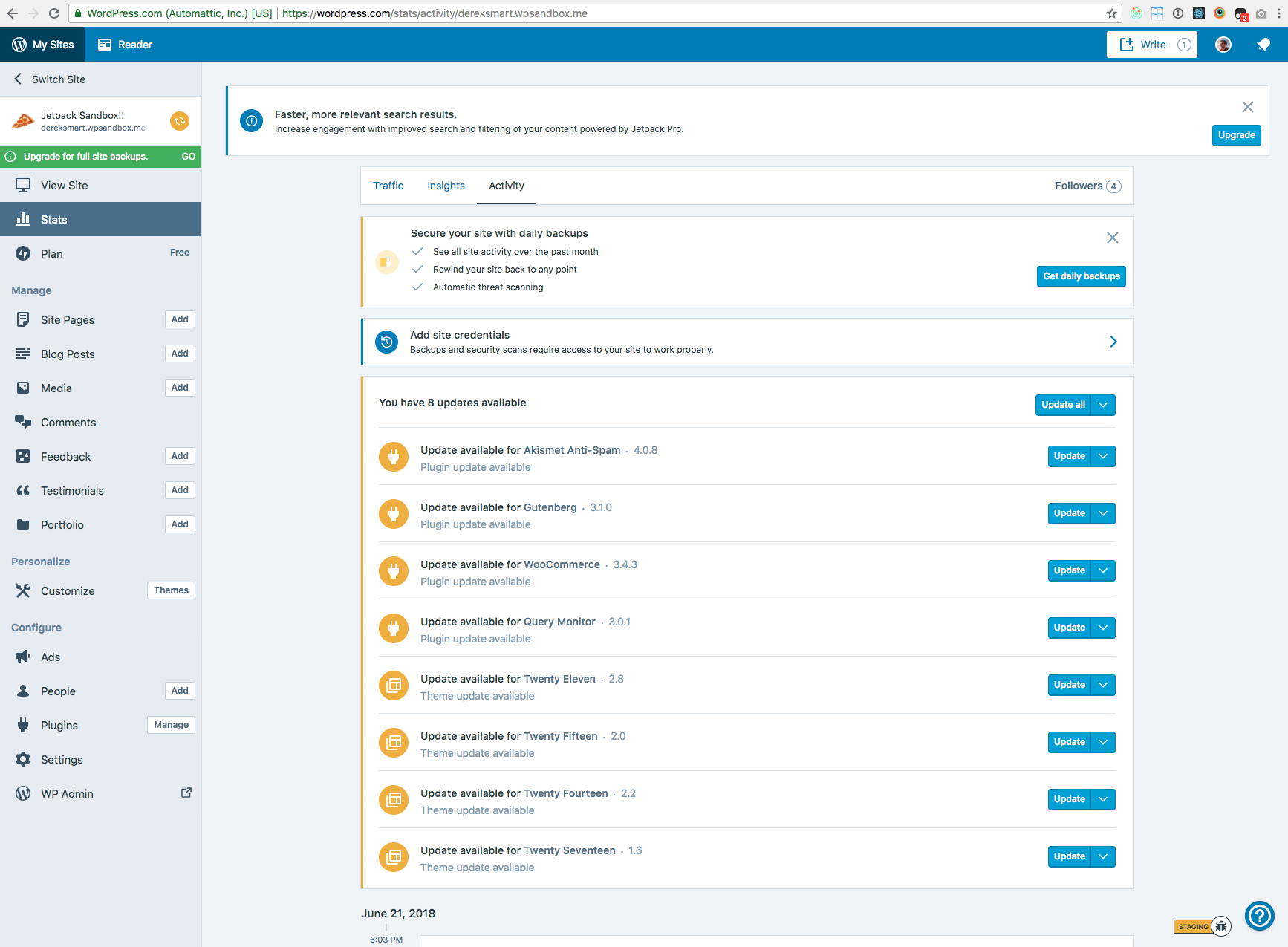Dismiss the search results upgrade banner
This screenshot has width=1288, height=947.
[x=1248, y=107]
